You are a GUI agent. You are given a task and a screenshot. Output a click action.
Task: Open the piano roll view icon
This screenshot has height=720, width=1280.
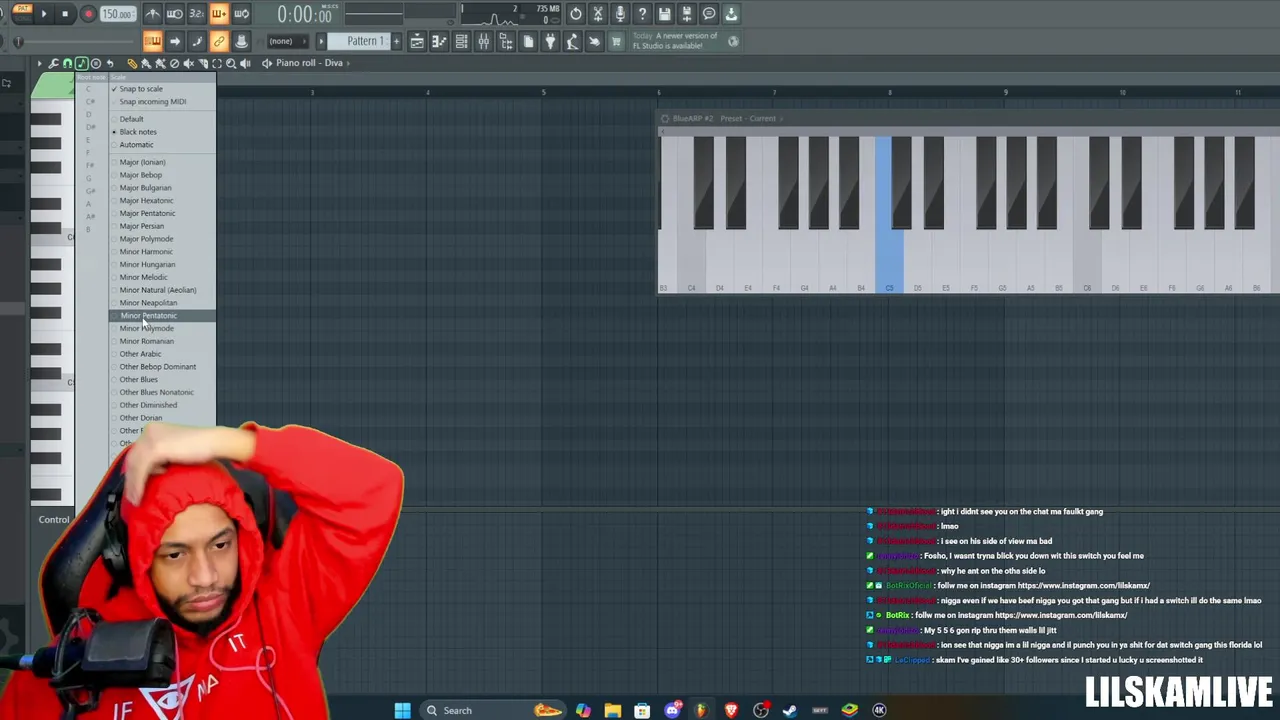pos(439,41)
